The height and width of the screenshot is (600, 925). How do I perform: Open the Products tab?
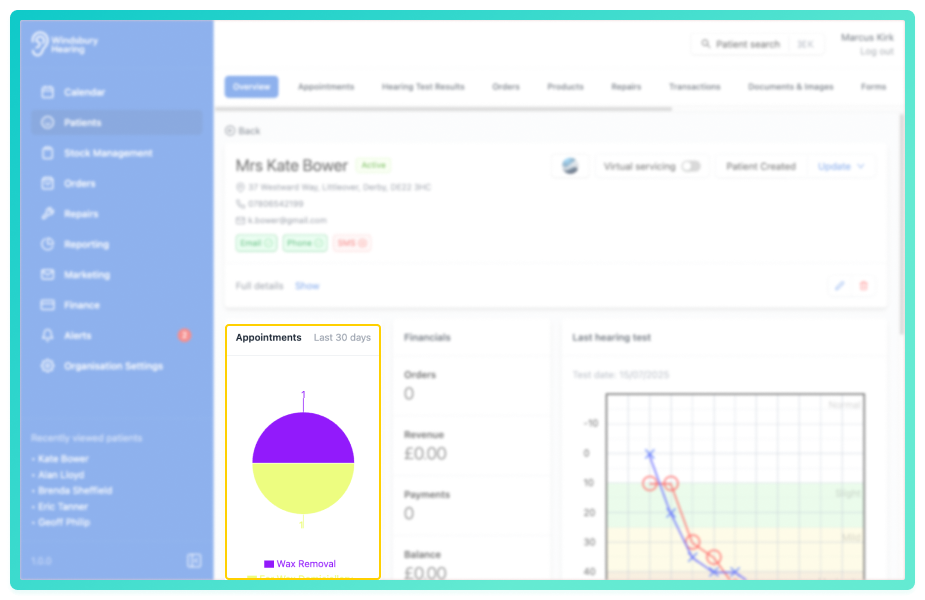(x=565, y=87)
